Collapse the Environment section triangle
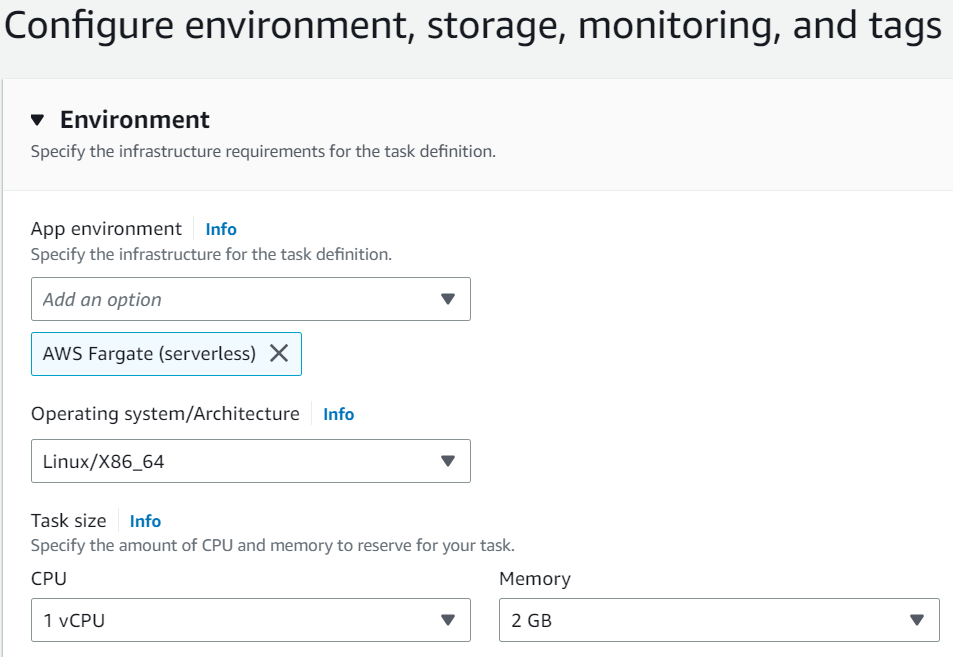Viewport: 953px width, 657px height. coord(38,120)
